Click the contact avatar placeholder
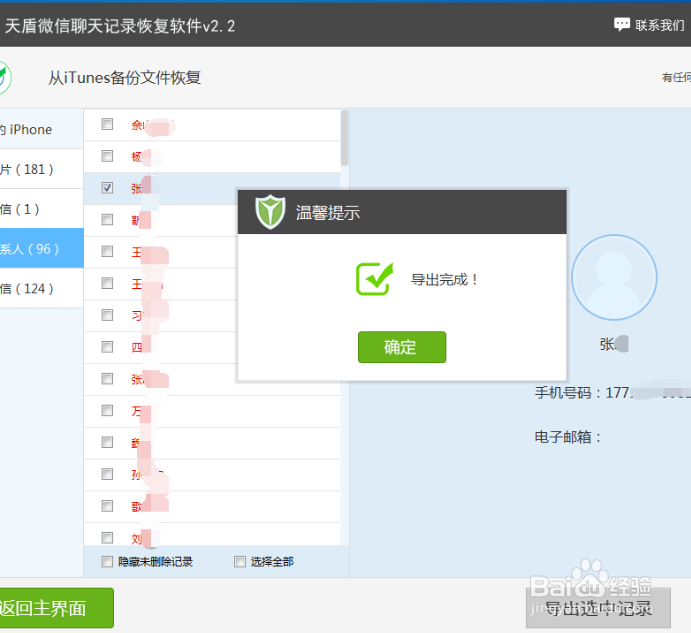This screenshot has height=633, width=691. pyautogui.click(x=614, y=277)
